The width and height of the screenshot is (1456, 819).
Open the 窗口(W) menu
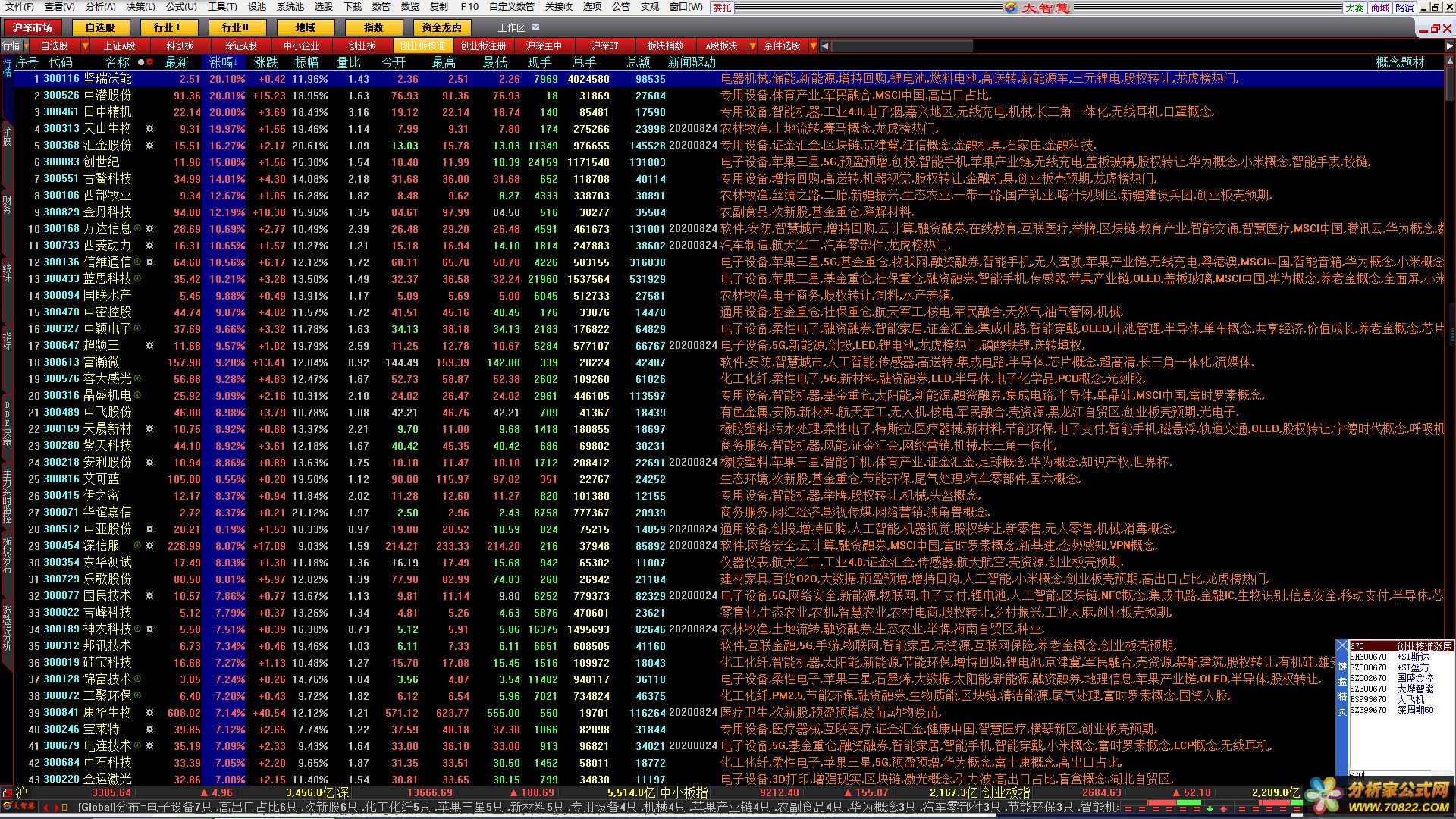click(x=686, y=7)
